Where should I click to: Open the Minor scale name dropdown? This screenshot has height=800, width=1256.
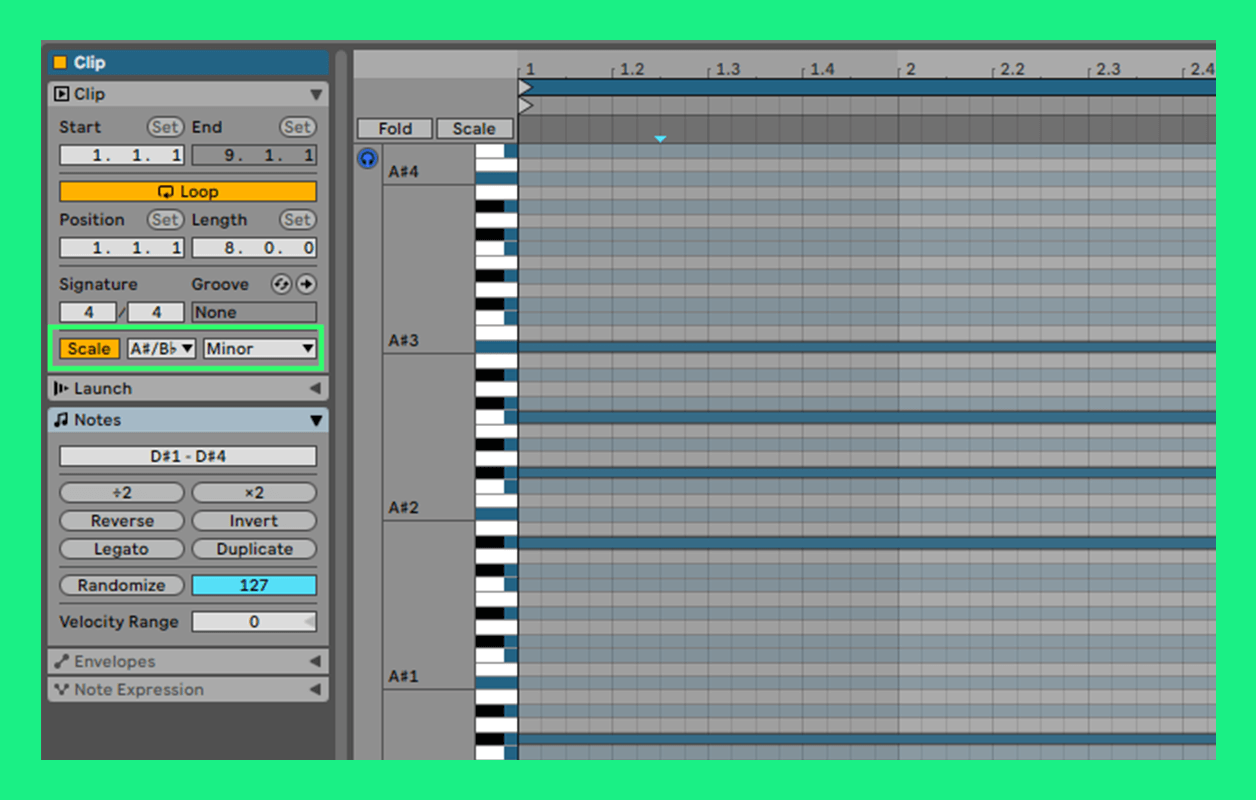[x=260, y=349]
